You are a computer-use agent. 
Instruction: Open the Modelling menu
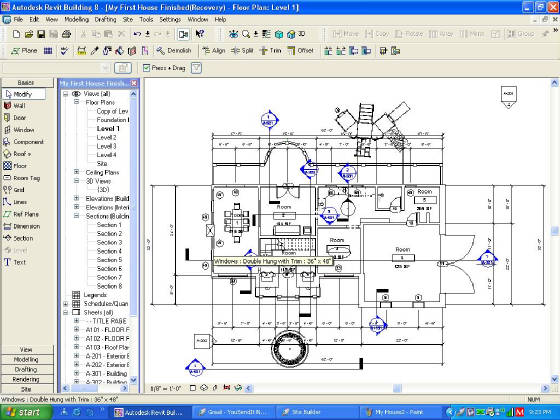point(76,20)
